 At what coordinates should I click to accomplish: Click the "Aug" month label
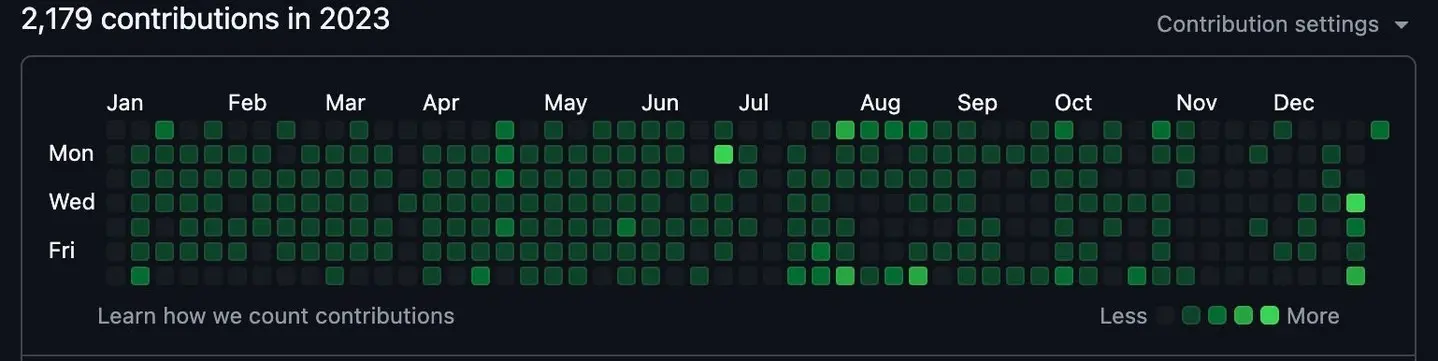(x=881, y=103)
